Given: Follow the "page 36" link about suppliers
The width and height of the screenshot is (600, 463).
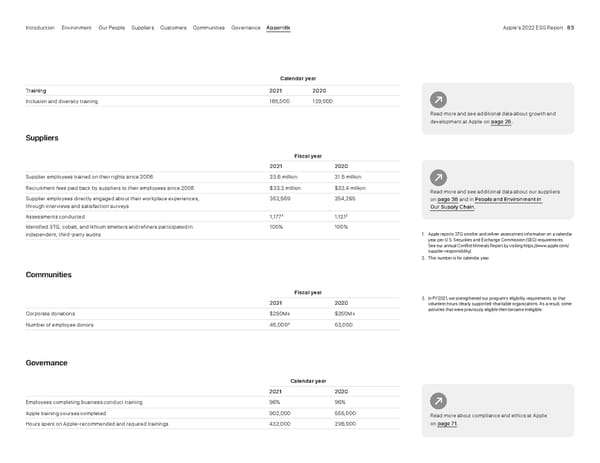Looking at the screenshot, I should [x=447, y=200].
